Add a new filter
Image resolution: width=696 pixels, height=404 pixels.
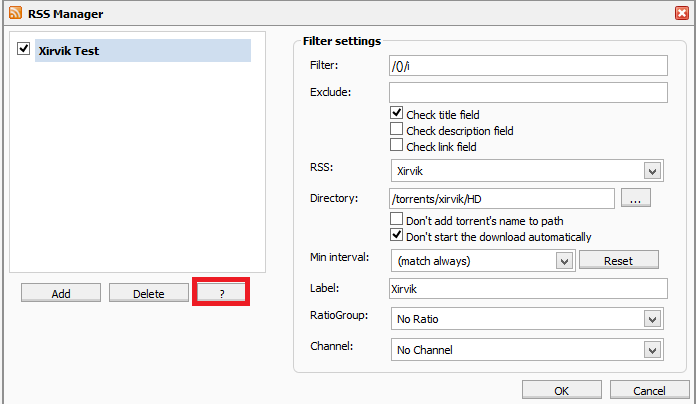coord(61,293)
